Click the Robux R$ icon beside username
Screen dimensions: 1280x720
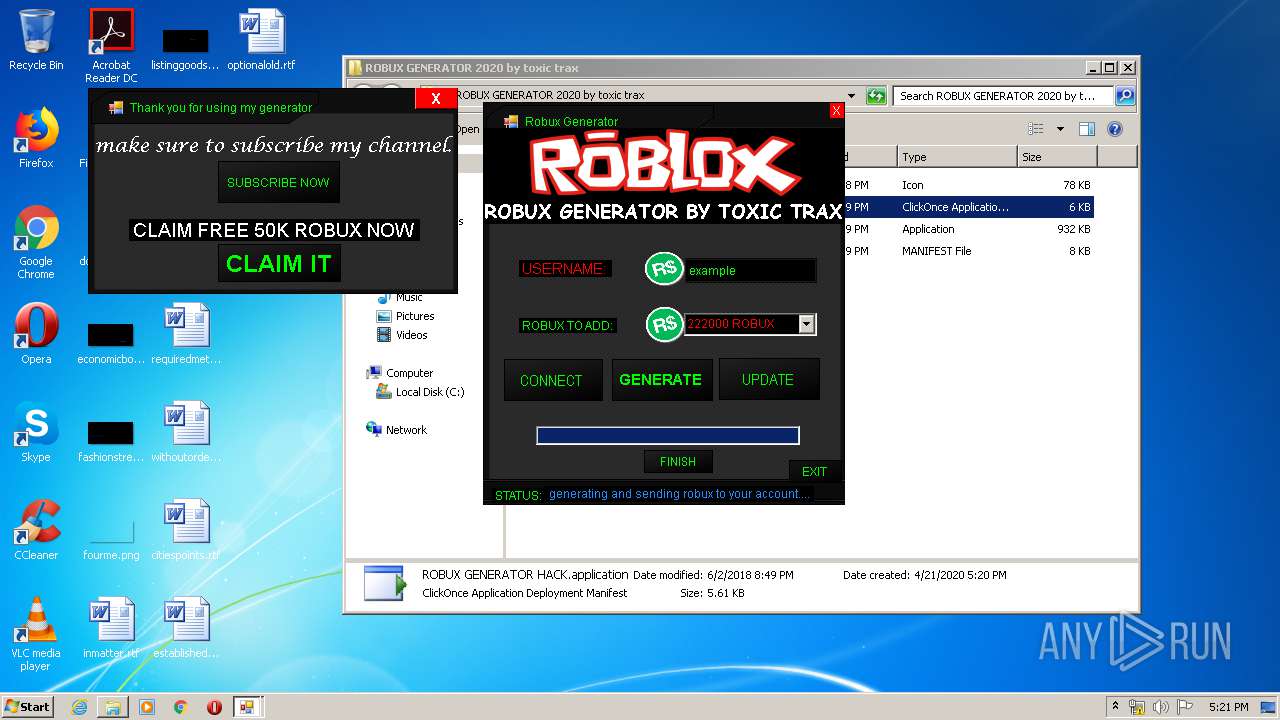tap(663, 268)
